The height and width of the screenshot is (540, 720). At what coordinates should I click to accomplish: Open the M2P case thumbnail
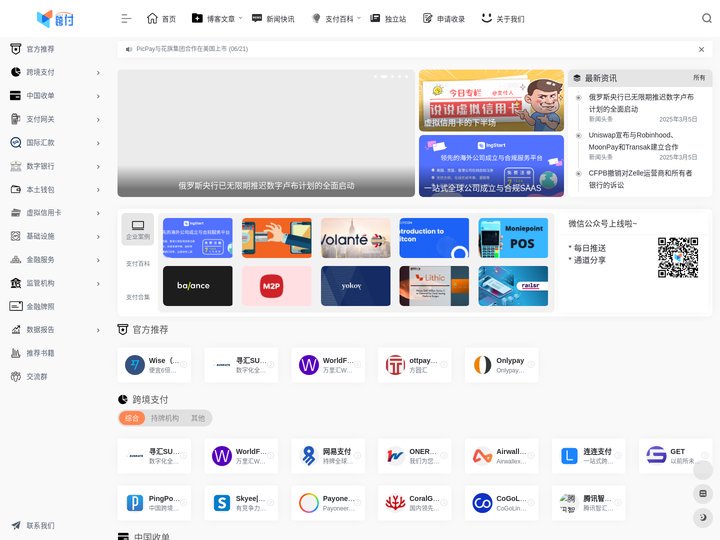pos(276,286)
